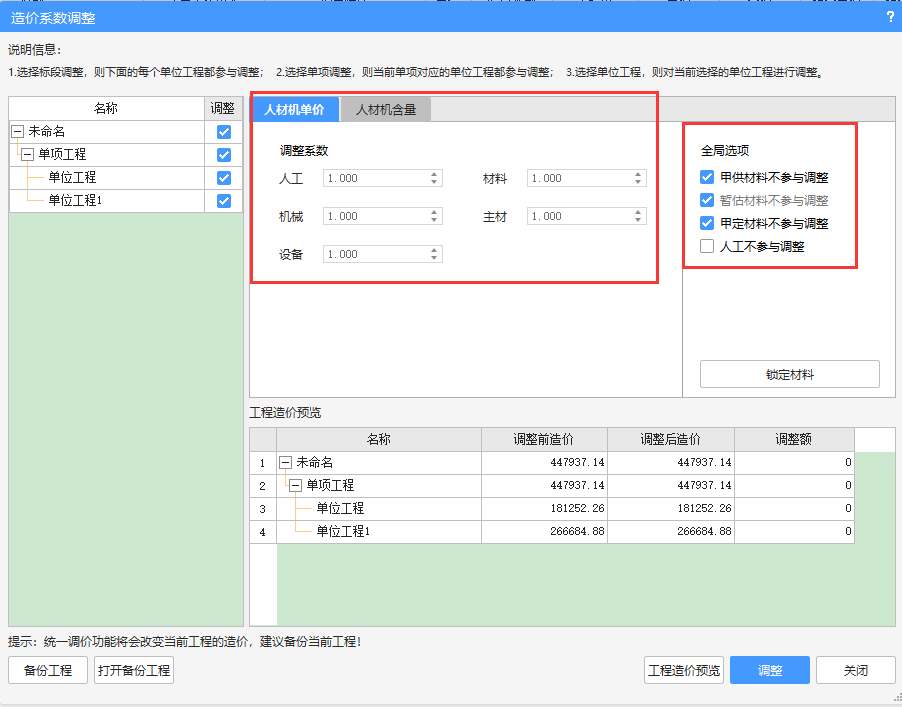Screen dimensions: 902x707
Task: Increase the 设备 coefficient with up arrow
Action: pos(434,250)
